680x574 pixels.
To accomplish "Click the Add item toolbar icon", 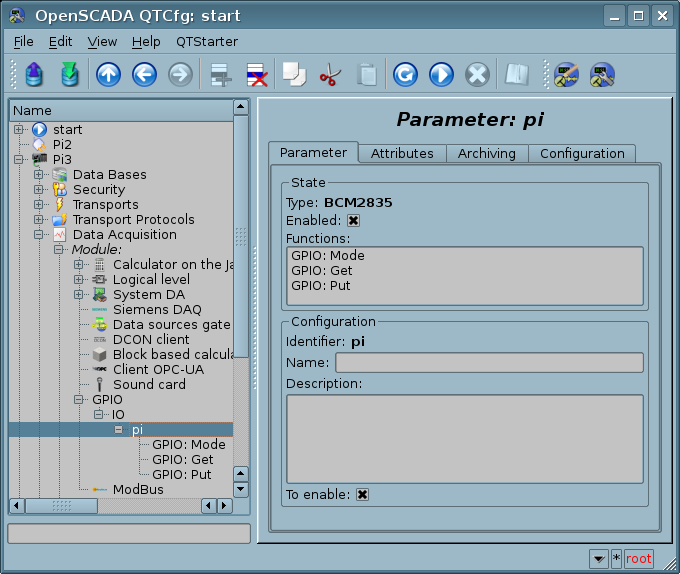I will 219,75.
